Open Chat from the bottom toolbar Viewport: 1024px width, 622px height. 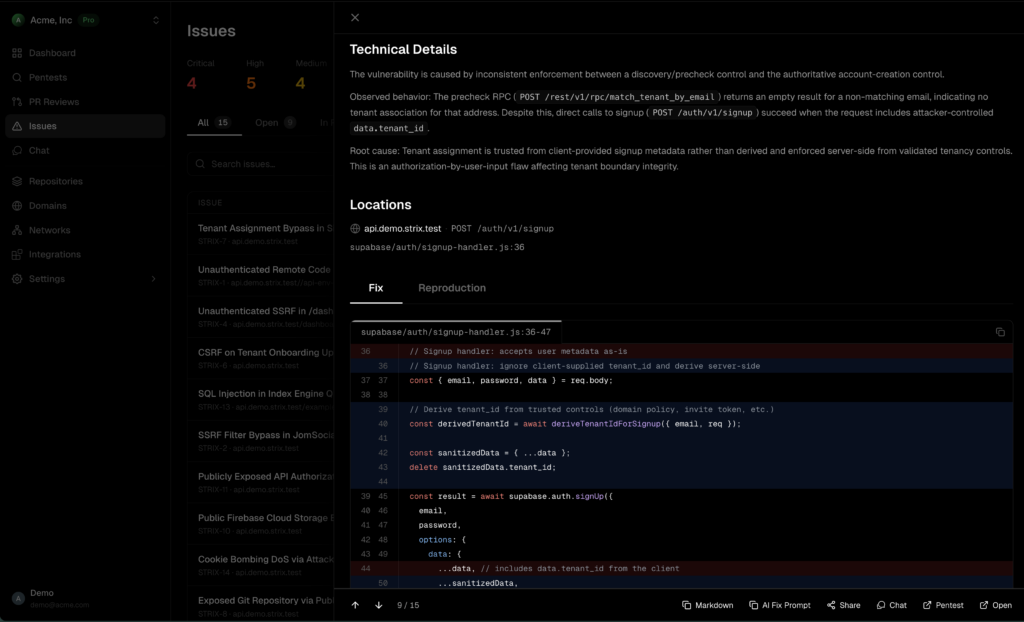point(891,605)
